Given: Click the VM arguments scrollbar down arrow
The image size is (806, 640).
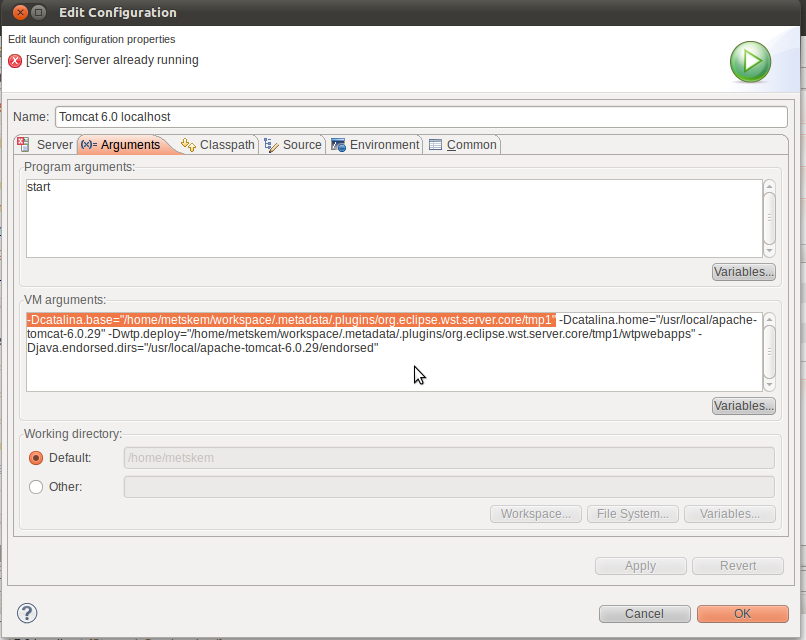Looking at the screenshot, I should click(x=770, y=385).
